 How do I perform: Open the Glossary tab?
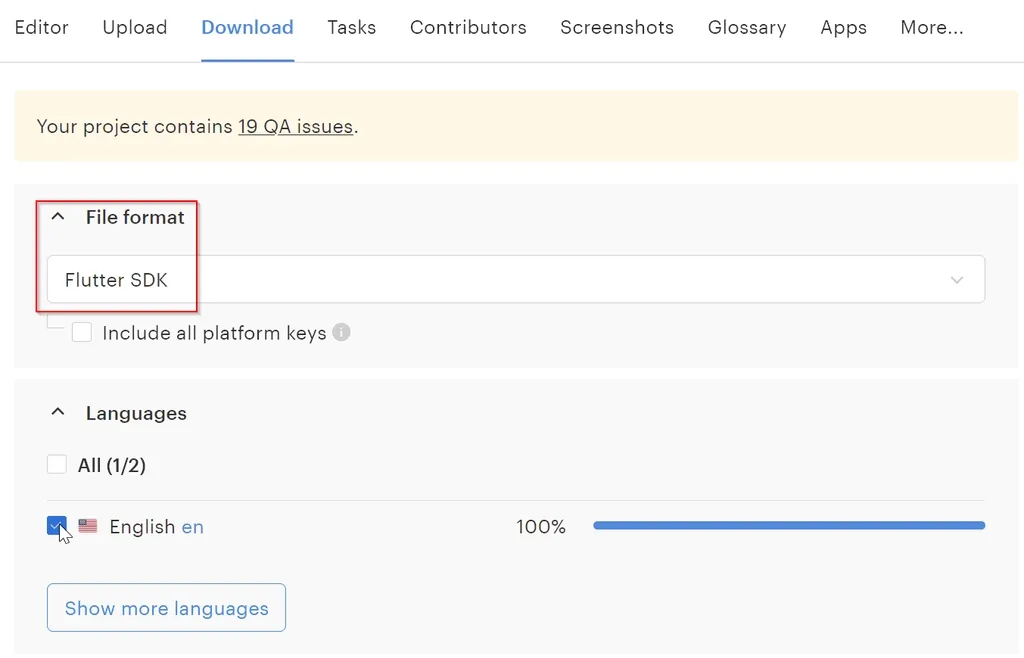[747, 28]
